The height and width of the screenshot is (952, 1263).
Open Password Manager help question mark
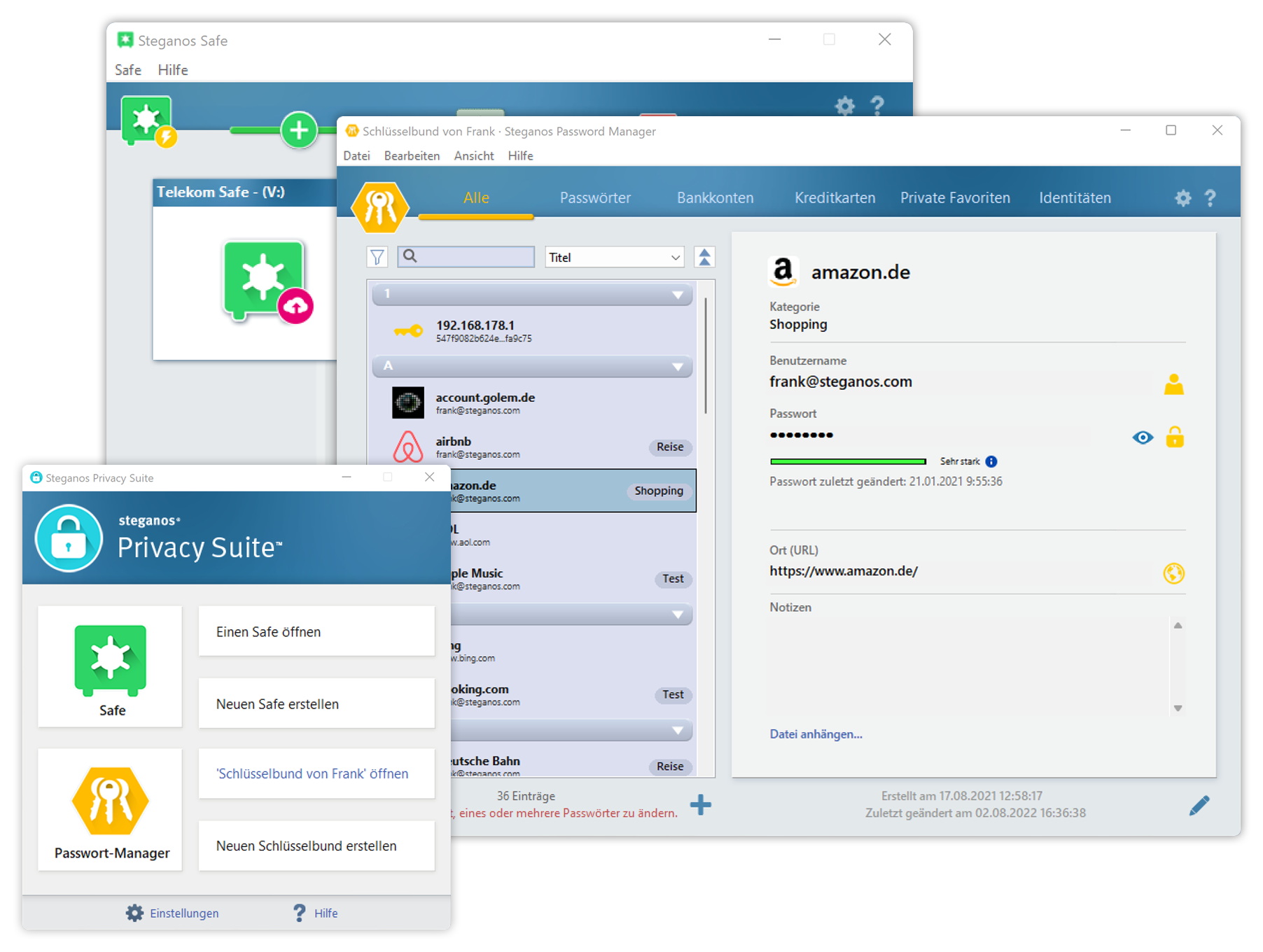click(x=1210, y=198)
